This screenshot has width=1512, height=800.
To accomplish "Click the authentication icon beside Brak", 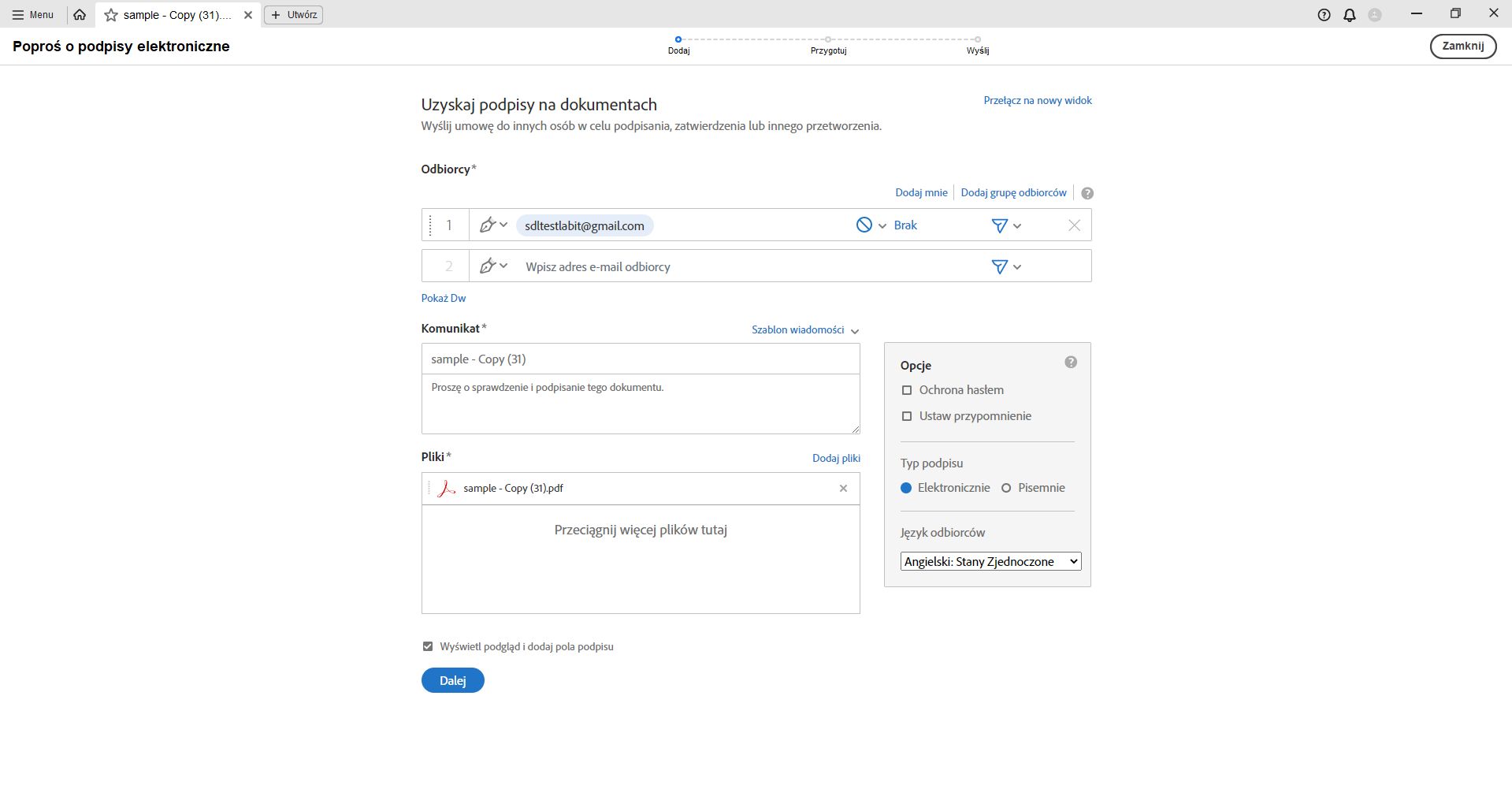I will [864, 225].
